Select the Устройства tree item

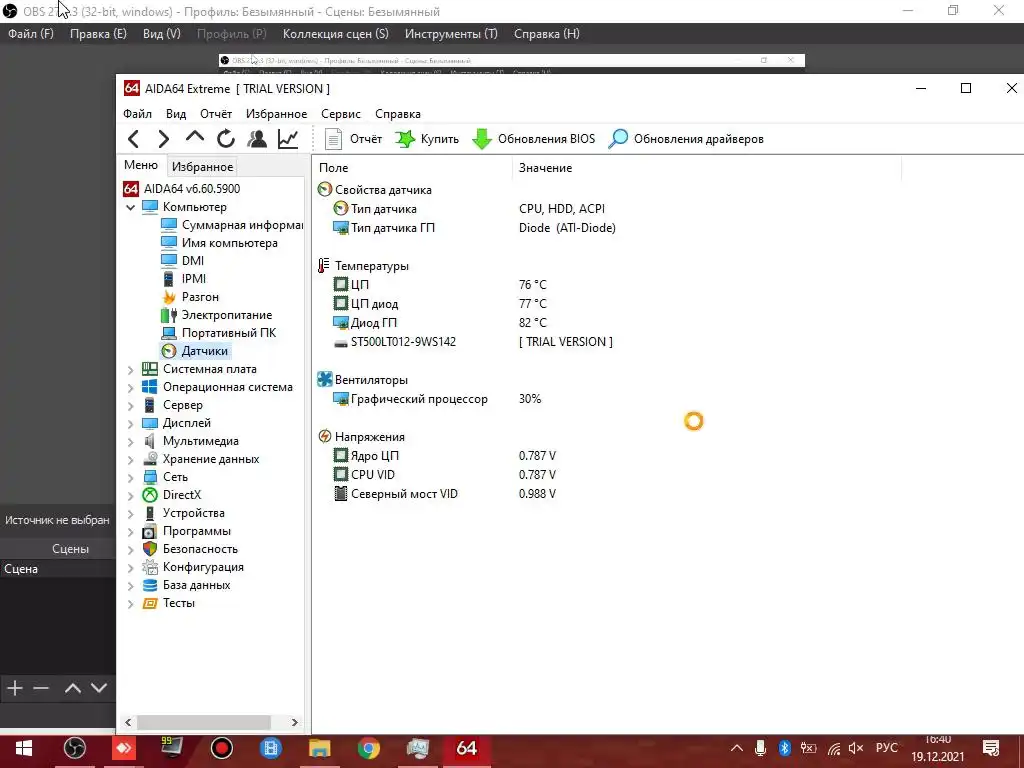[x=184, y=513]
